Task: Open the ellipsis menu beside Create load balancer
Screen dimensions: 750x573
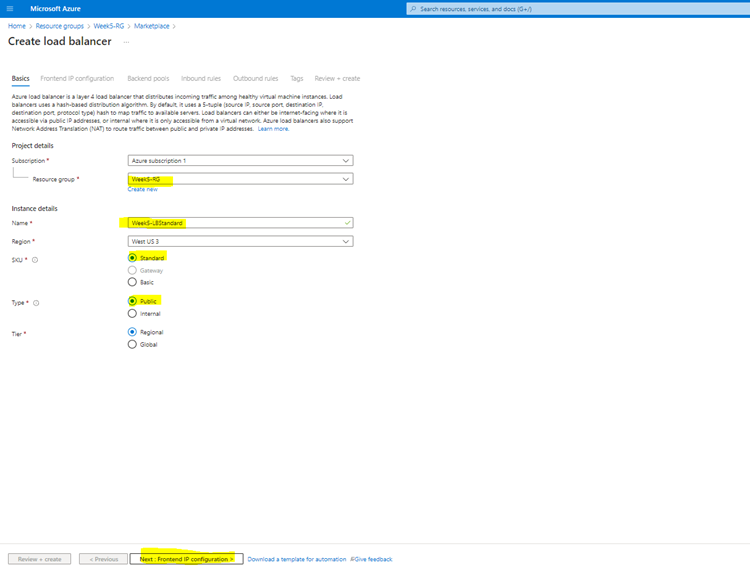Action: click(126, 42)
